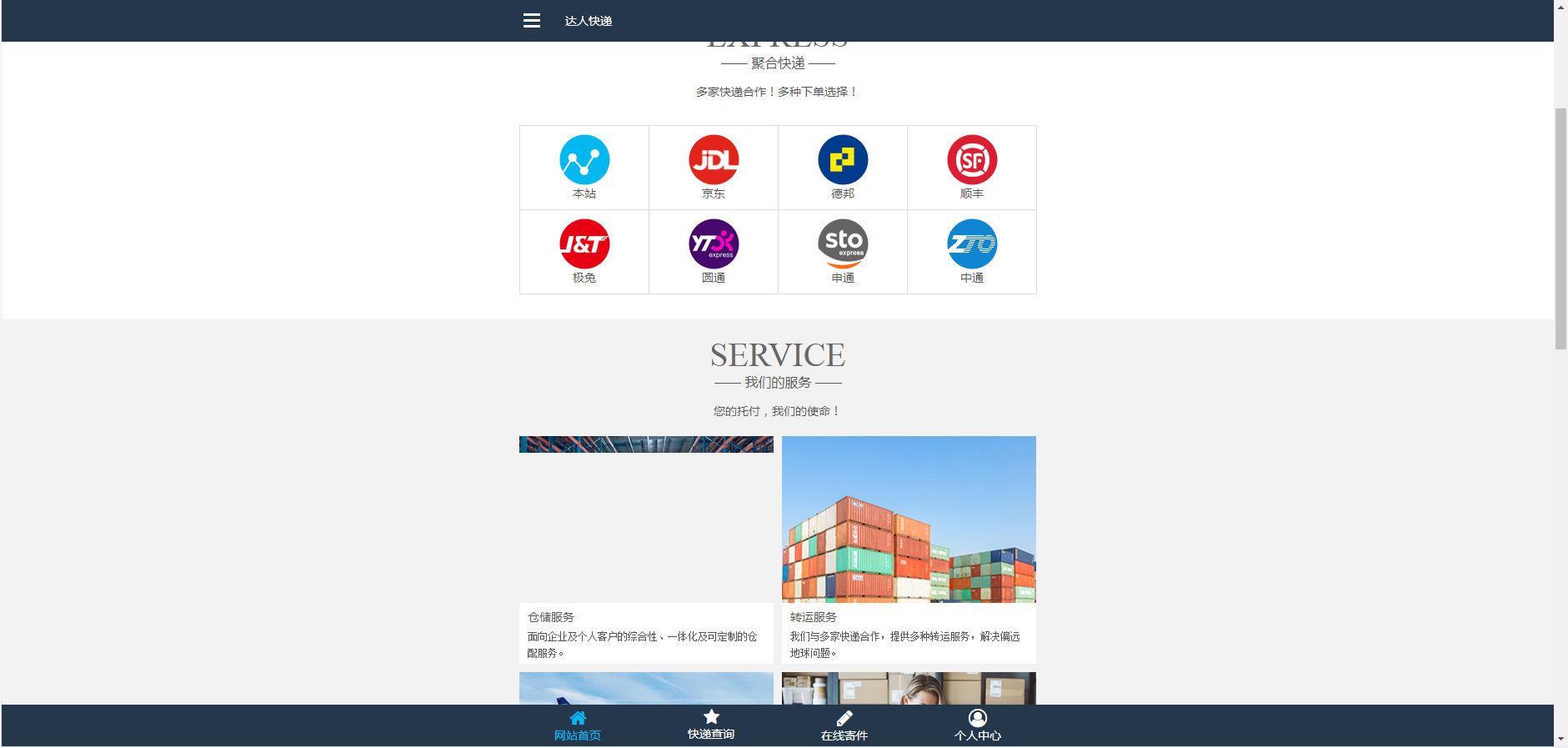The image size is (1568, 748).
Task: Open the hamburger menu in header
Action: (531, 21)
